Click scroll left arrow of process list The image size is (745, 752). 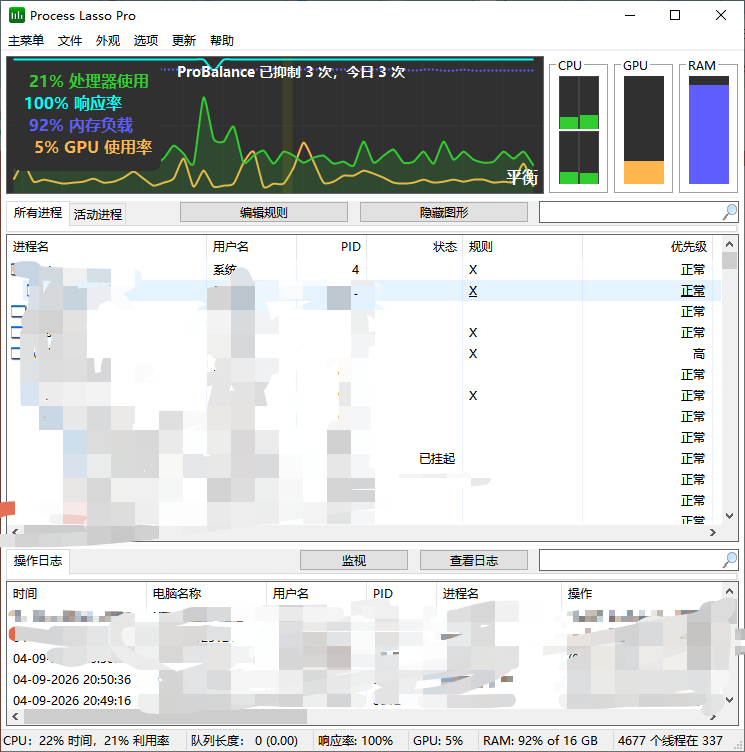pos(15,532)
